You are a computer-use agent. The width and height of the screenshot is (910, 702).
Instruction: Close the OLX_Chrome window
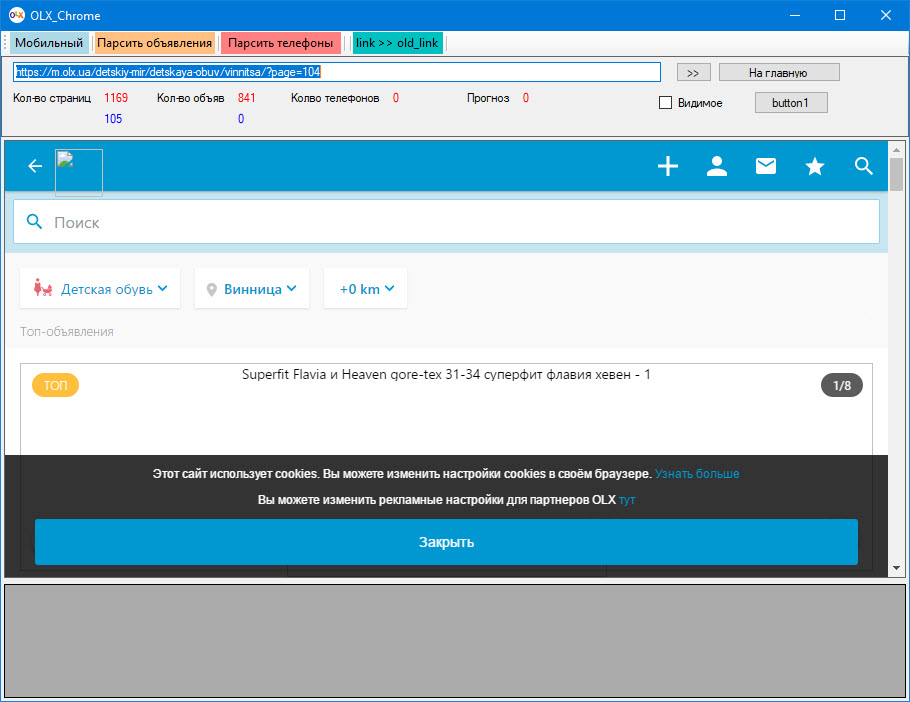pyautogui.click(x=886, y=15)
